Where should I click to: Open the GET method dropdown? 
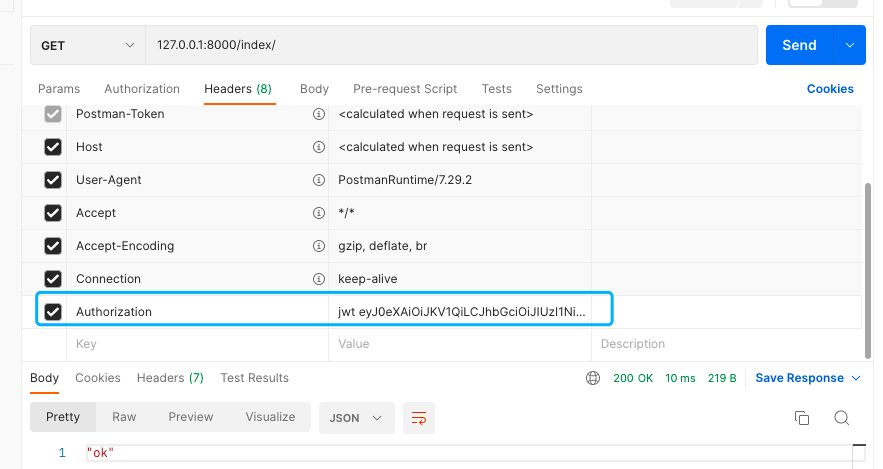pyautogui.click(x=88, y=46)
